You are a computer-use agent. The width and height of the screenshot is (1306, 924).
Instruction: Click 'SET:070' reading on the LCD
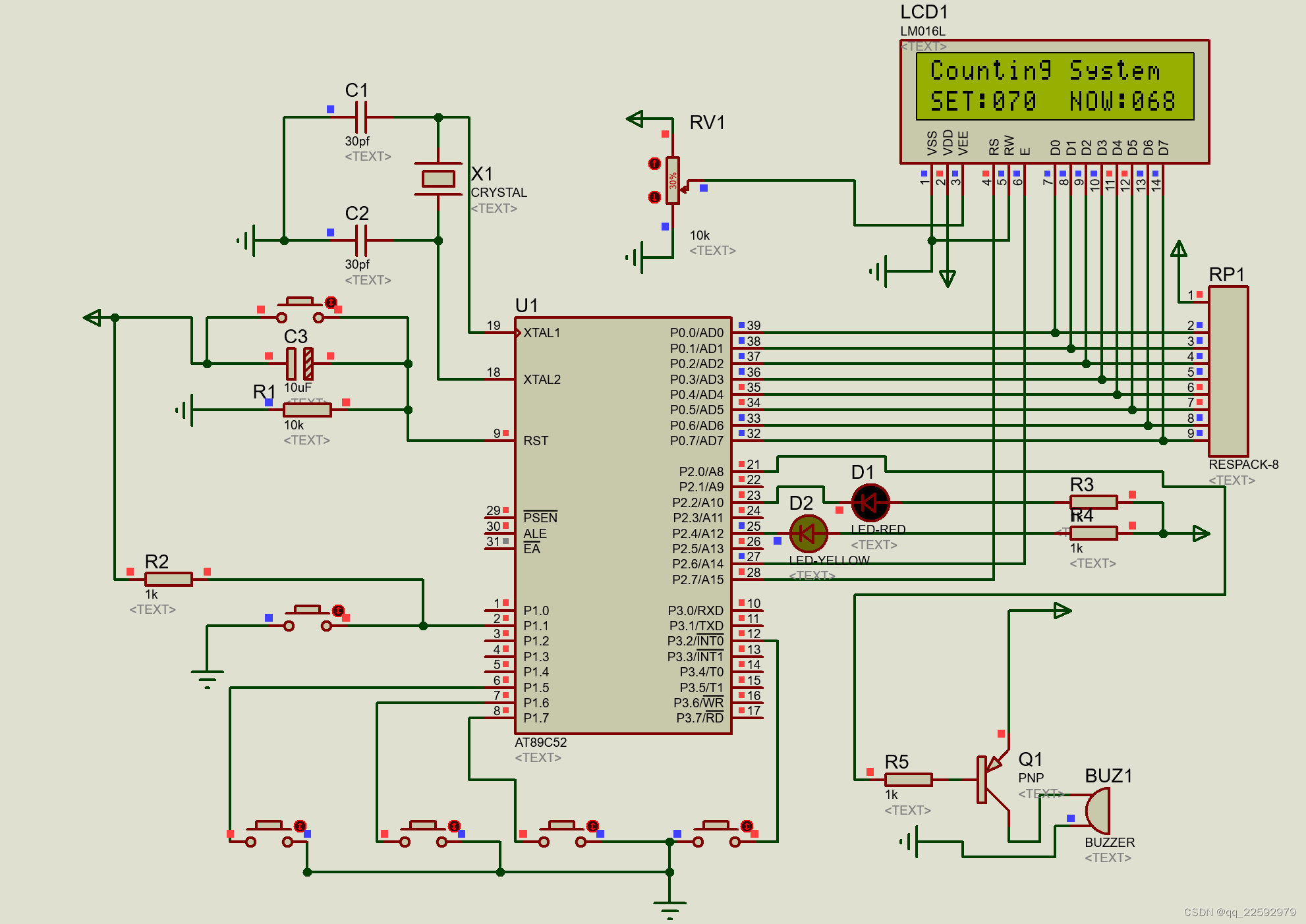click(983, 101)
